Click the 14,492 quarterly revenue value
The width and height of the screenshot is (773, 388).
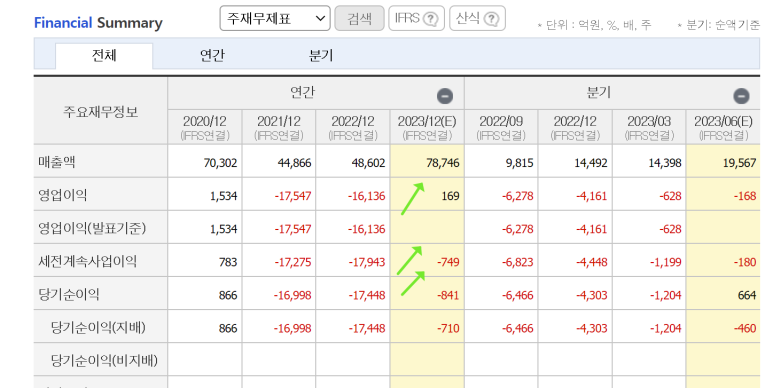coord(591,163)
